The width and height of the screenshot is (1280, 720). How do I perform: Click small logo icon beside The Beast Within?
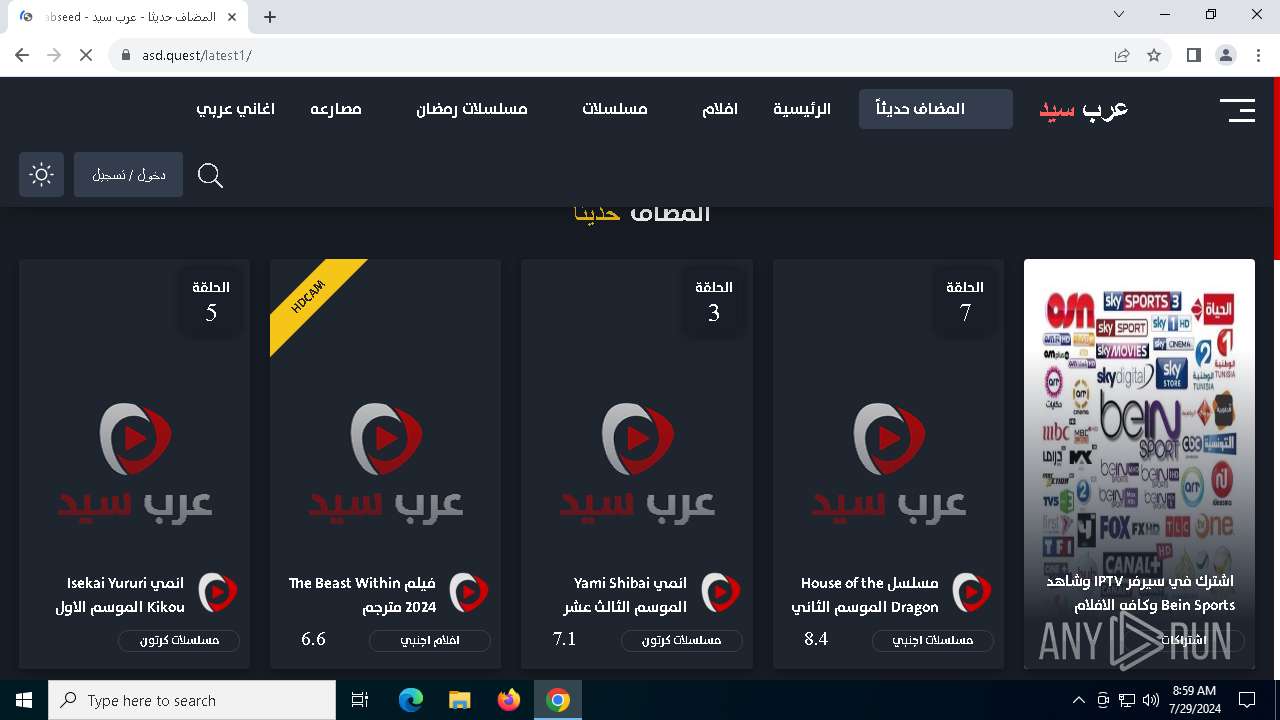click(469, 593)
